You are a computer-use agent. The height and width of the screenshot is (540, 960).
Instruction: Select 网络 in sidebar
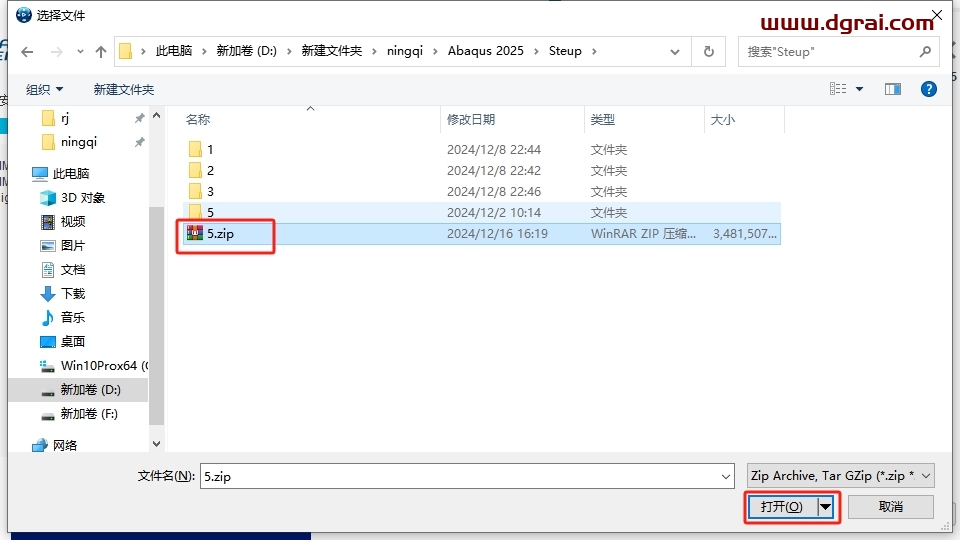(x=65, y=446)
